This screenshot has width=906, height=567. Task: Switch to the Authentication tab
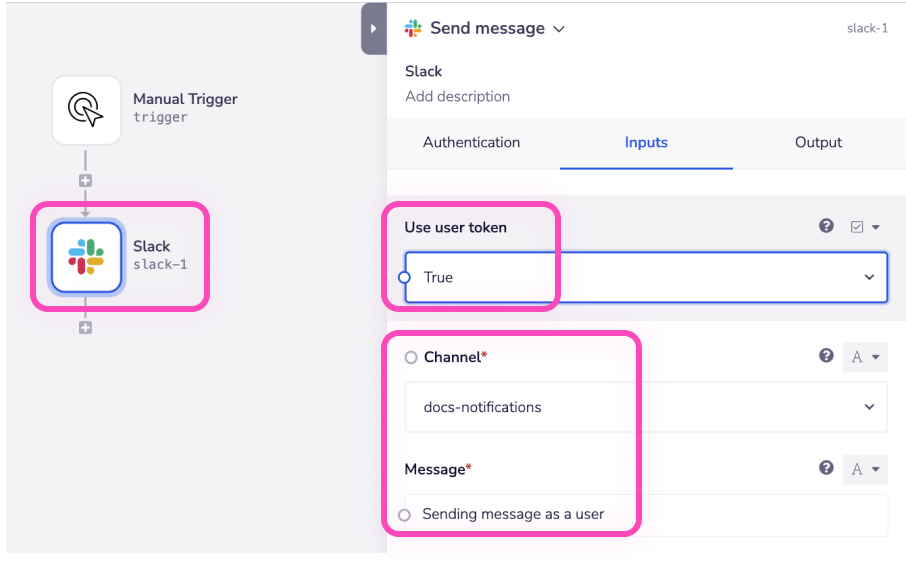pyautogui.click(x=471, y=142)
